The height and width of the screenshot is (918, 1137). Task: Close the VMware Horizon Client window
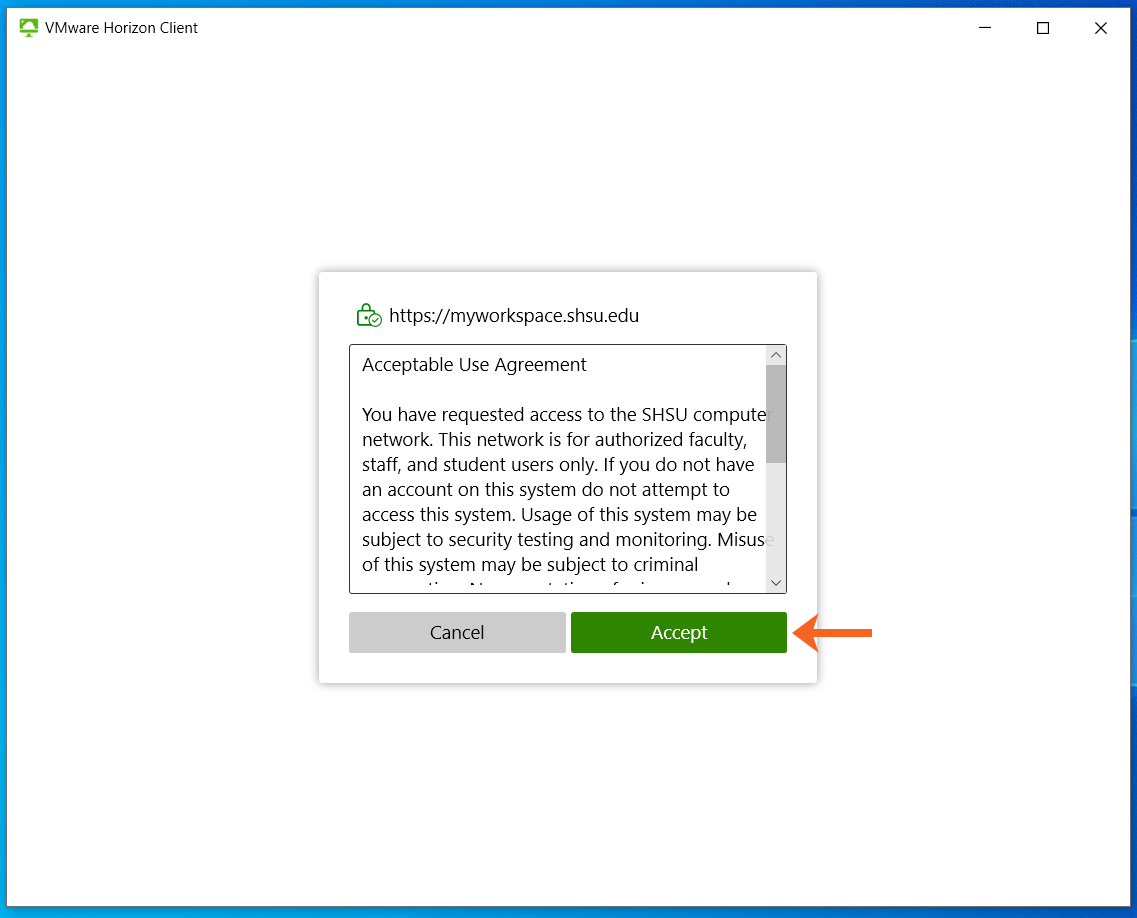point(1101,28)
